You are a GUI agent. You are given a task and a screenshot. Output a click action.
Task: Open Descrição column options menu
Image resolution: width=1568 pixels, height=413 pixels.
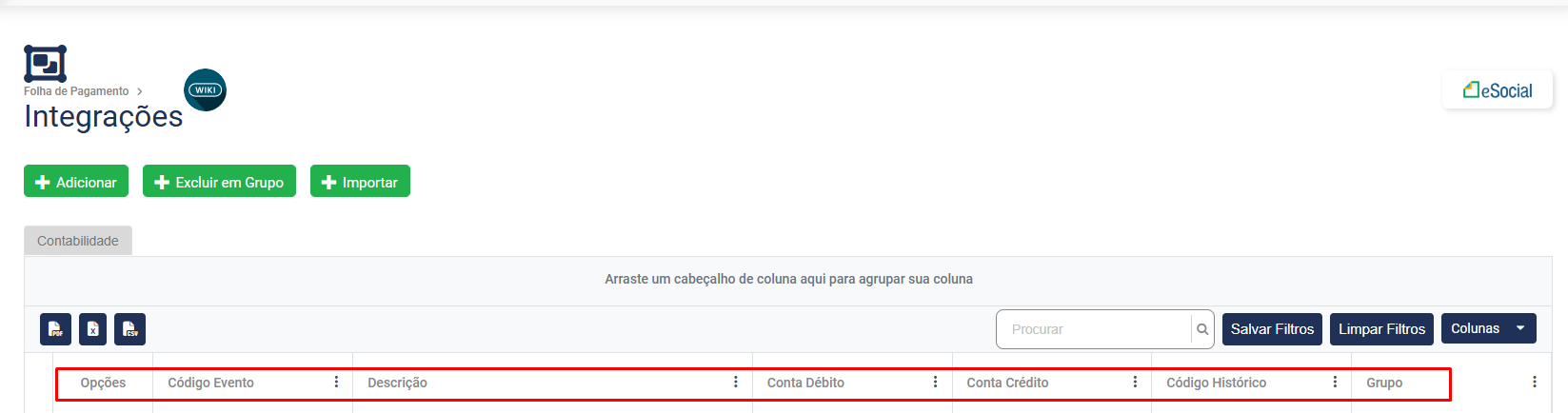pos(736,383)
